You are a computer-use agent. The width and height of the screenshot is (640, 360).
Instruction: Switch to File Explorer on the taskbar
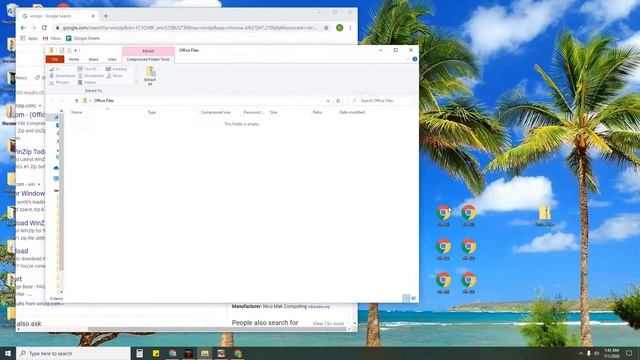click(205, 353)
